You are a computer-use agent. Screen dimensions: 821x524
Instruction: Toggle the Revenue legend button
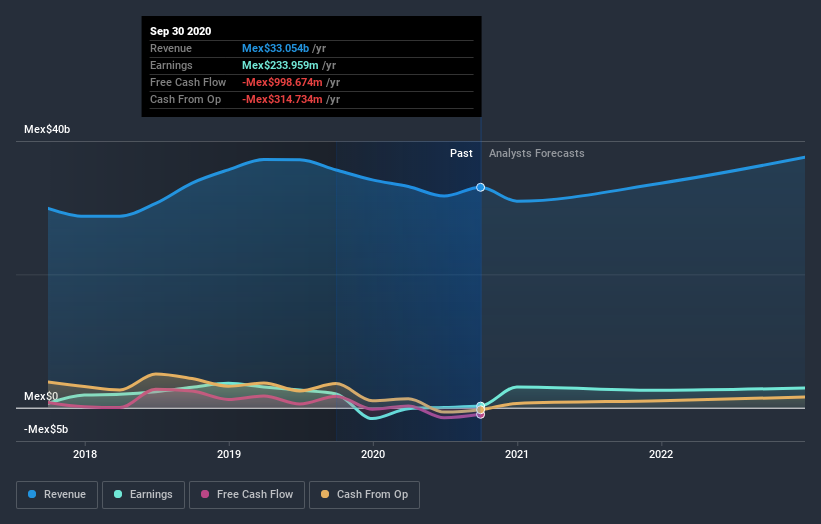tap(57, 495)
